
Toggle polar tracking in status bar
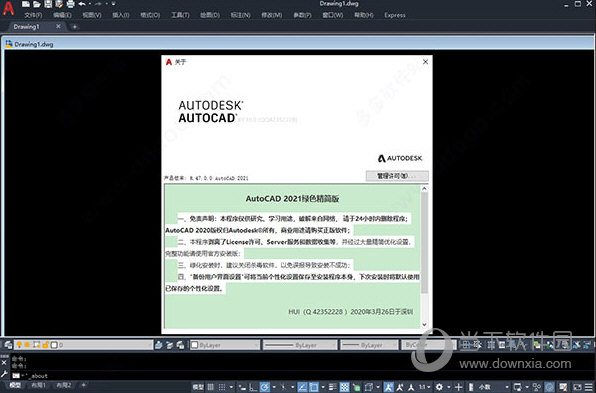265,387
